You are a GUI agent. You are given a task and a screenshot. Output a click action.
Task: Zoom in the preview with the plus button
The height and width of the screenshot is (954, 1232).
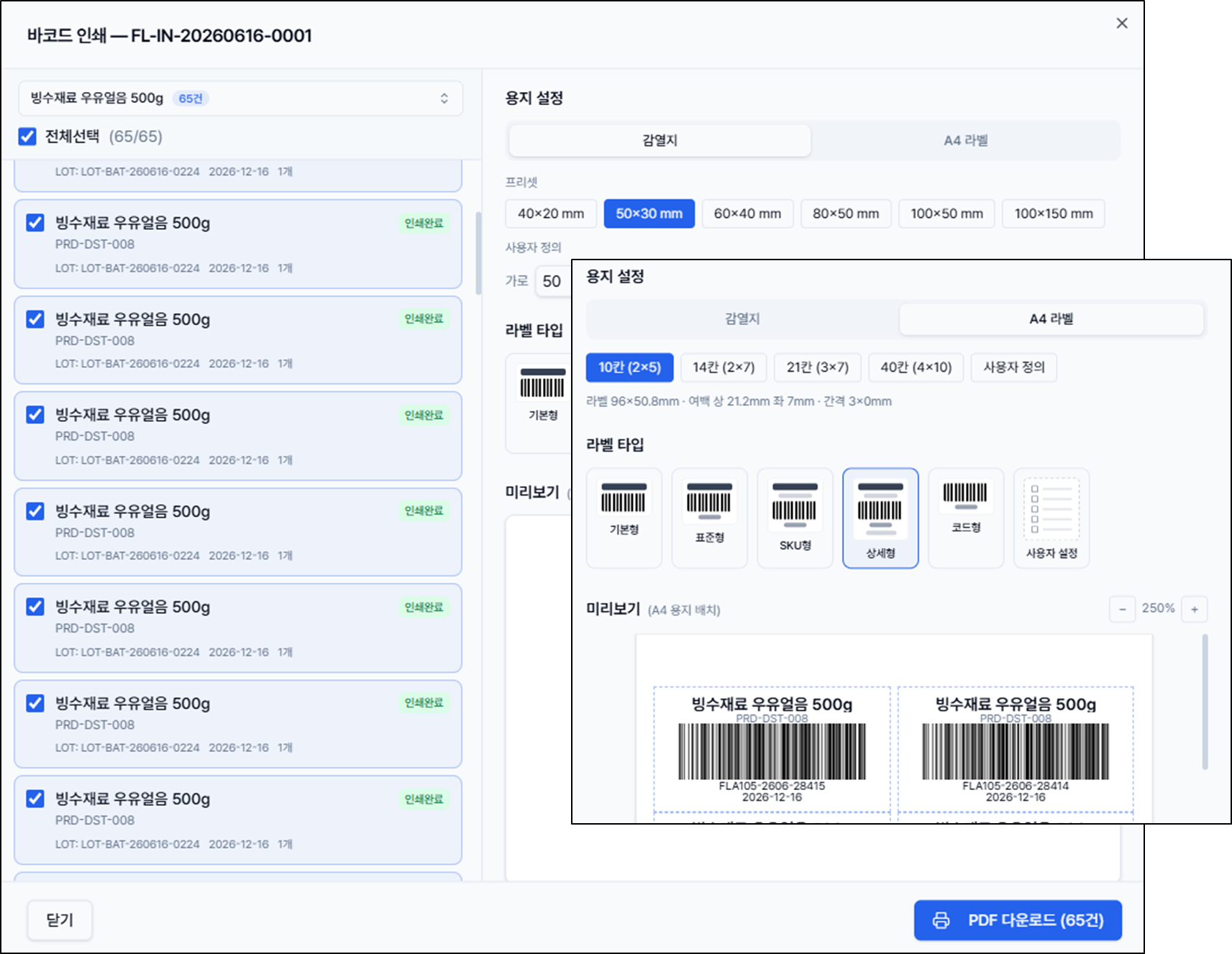pos(1195,610)
